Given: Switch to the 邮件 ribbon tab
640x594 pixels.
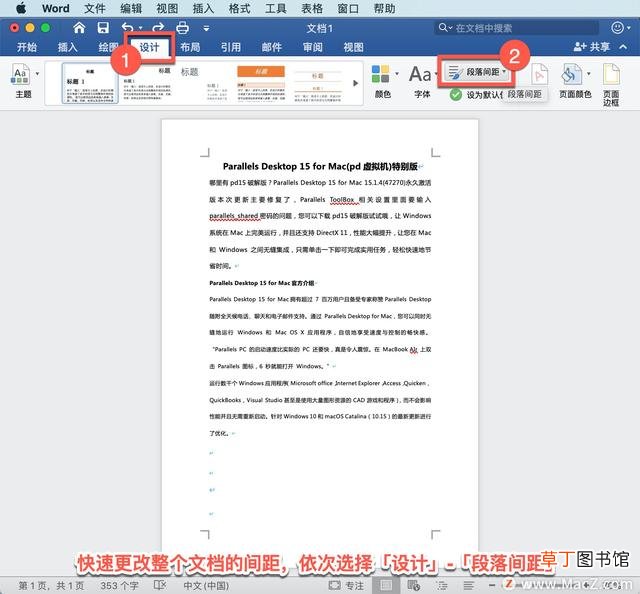Looking at the screenshot, I should click(x=271, y=47).
